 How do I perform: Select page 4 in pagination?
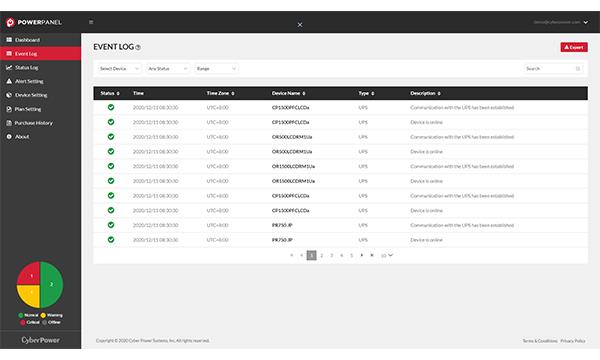click(341, 255)
